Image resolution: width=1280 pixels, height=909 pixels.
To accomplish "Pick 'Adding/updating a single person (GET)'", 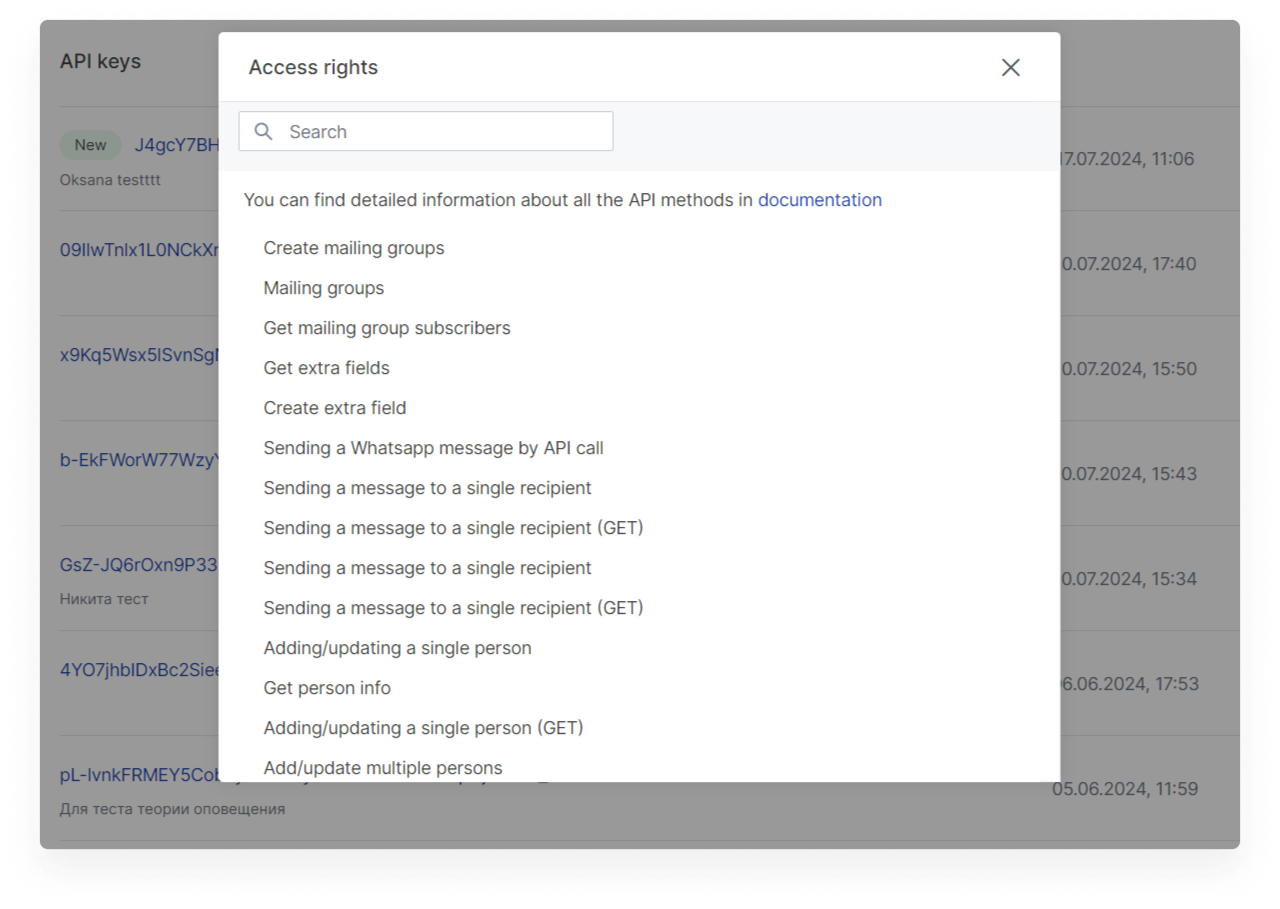I will coord(424,728).
